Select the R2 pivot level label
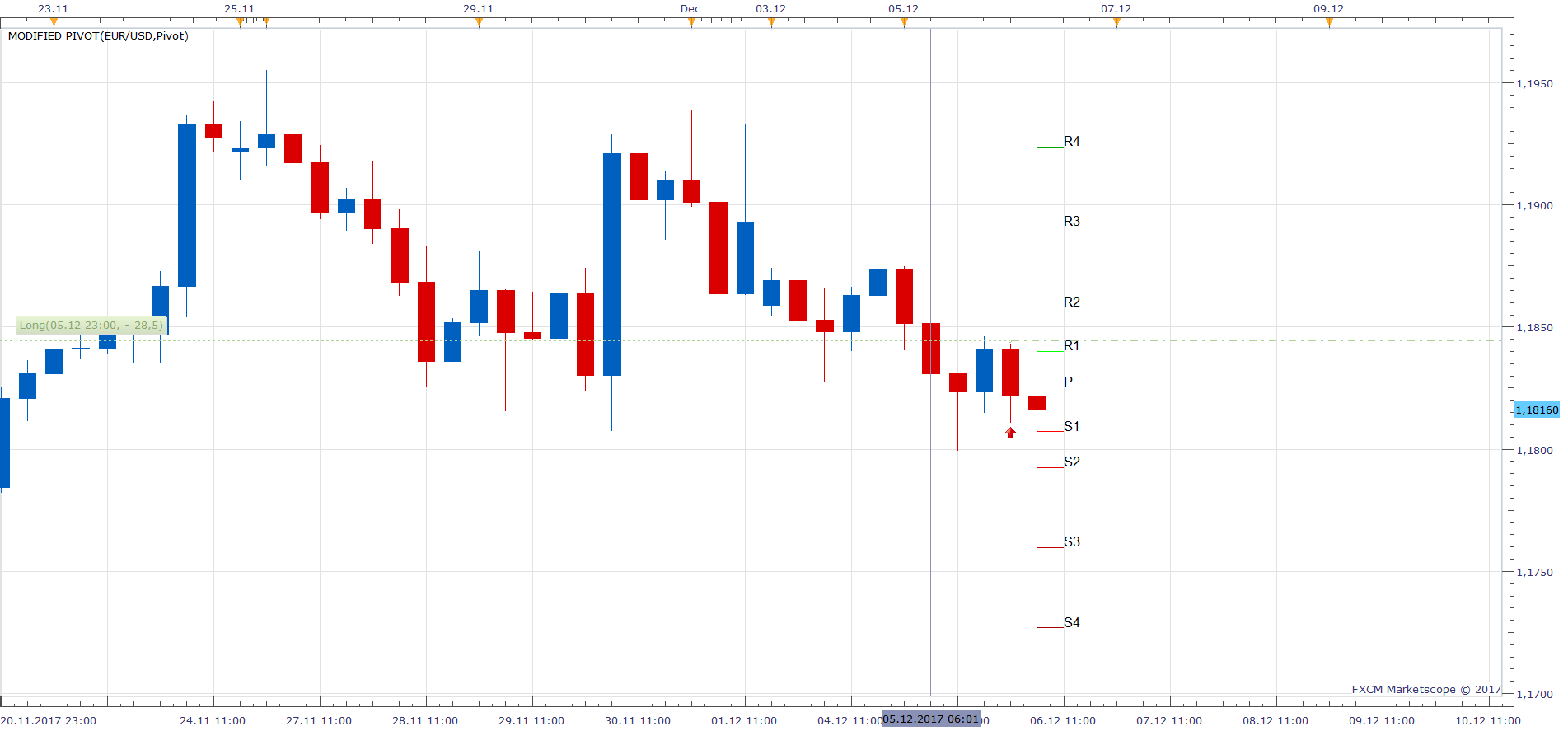This screenshot has height=731, width=1568. coord(1071,302)
